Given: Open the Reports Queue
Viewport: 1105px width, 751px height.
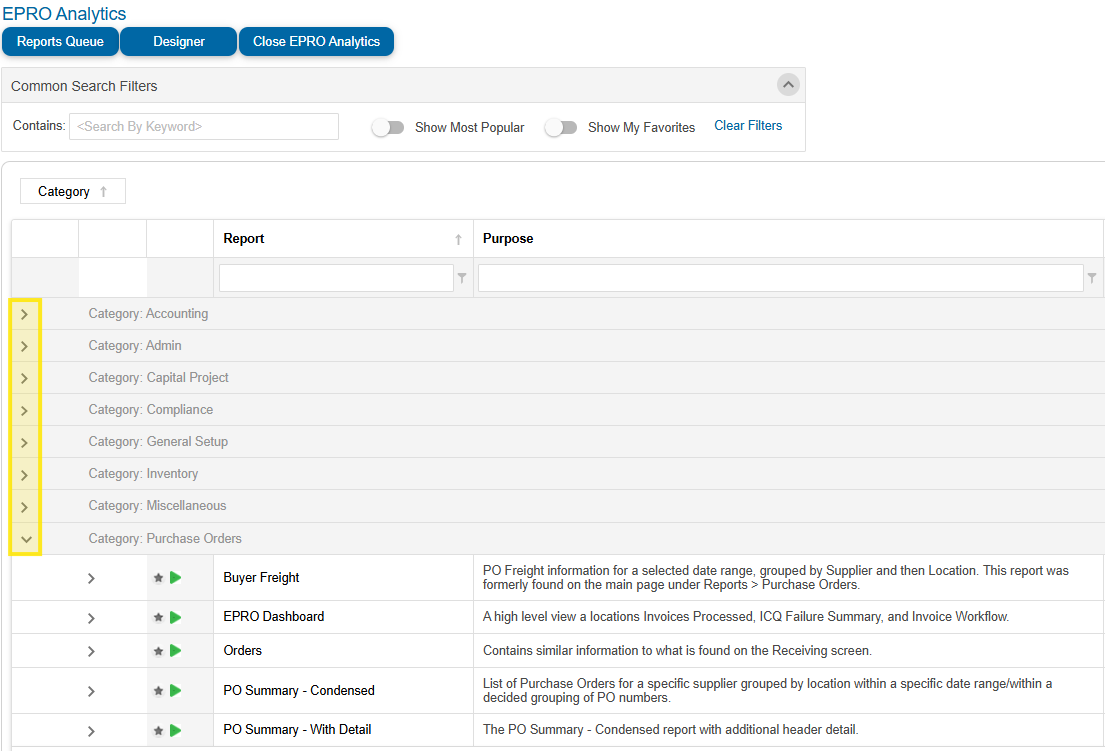Looking at the screenshot, I should 60,42.
